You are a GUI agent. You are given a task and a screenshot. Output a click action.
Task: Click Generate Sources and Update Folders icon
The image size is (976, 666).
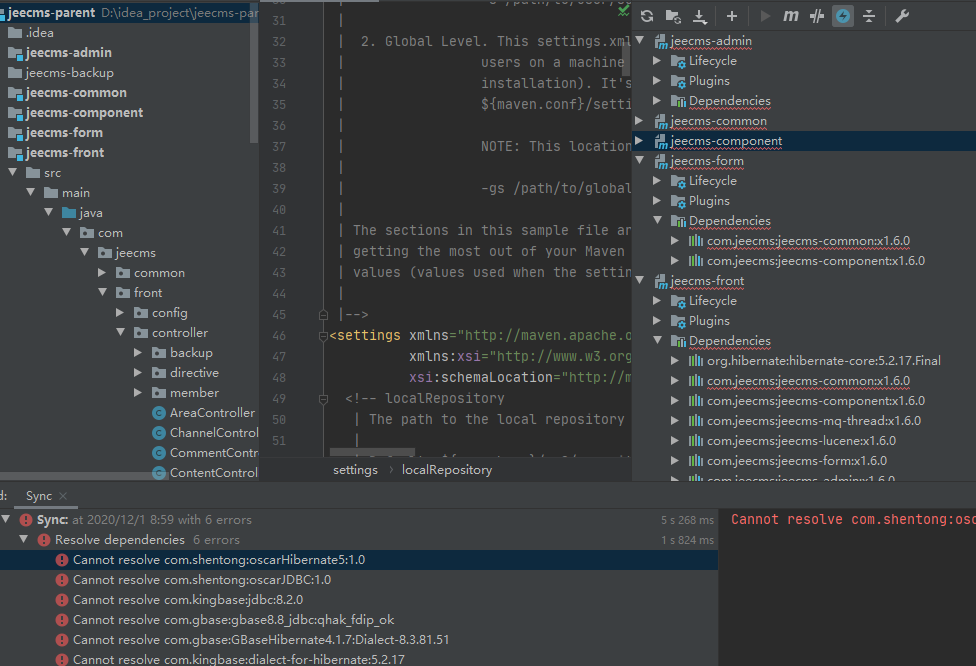tap(673, 16)
